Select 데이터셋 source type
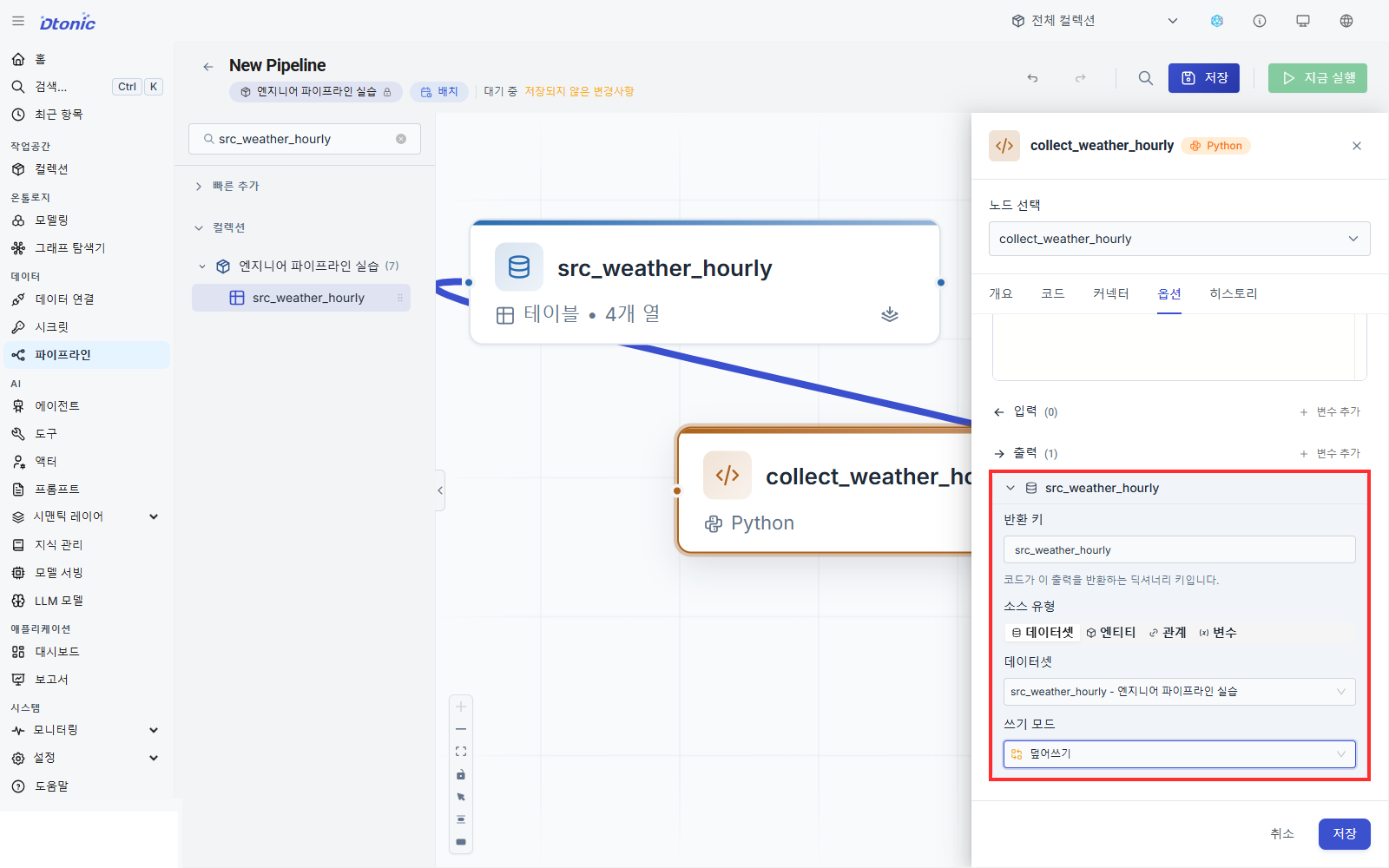Viewport: 1389px width, 868px height. 1043,633
